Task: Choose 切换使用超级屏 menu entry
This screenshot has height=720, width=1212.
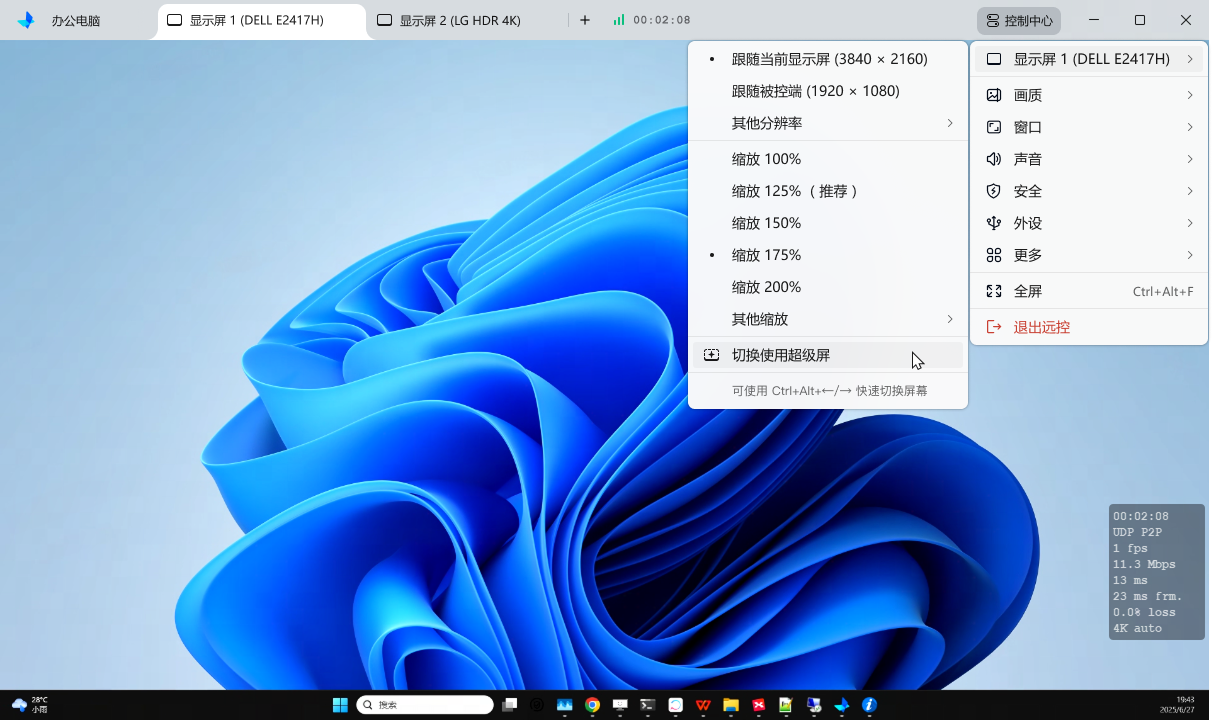Action: (828, 355)
